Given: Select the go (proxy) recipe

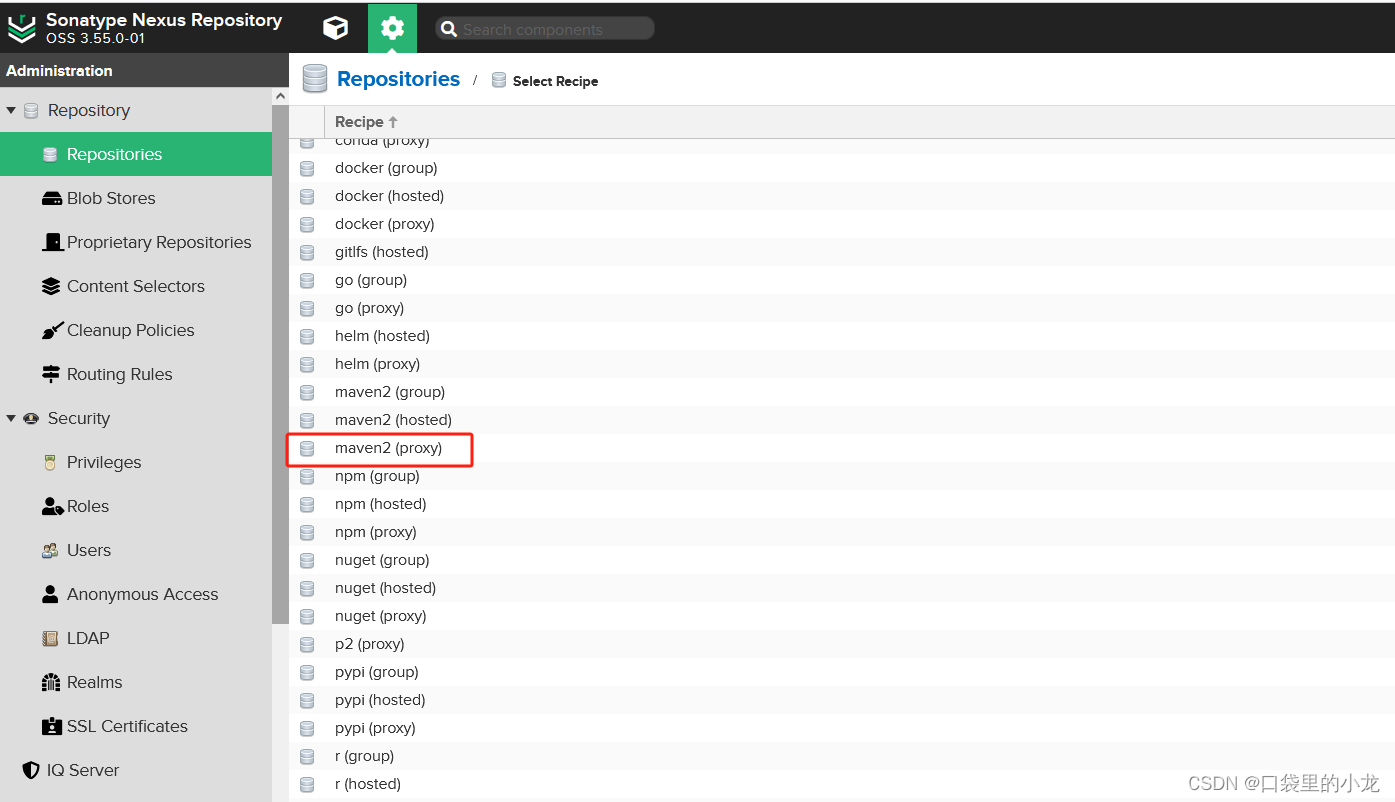Looking at the screenshot, I should [x=842, y=308].
